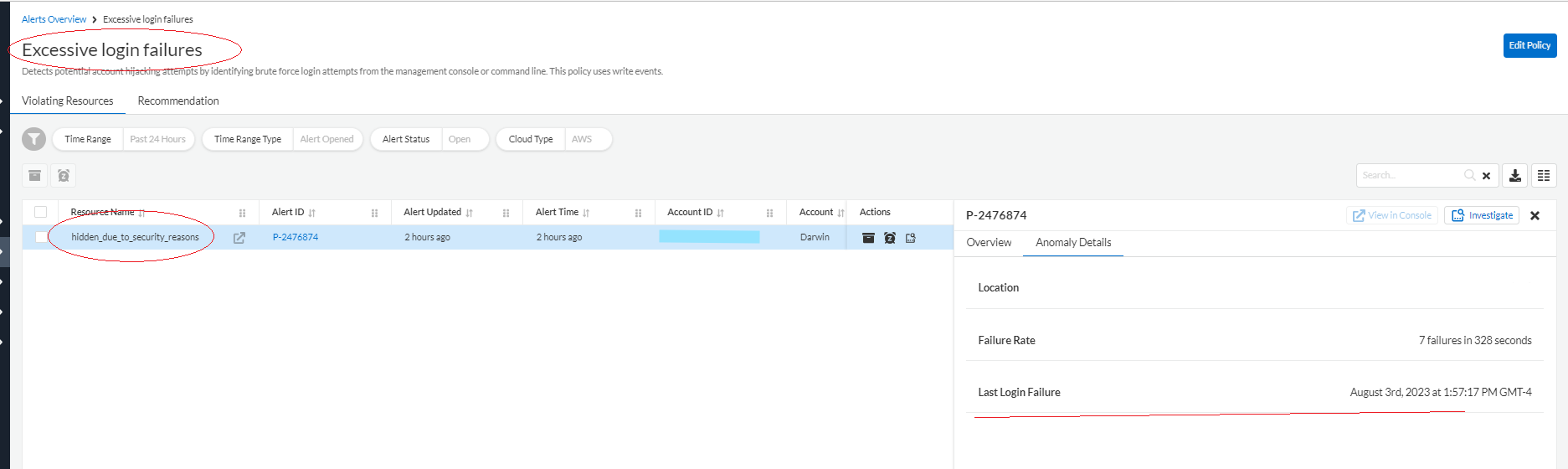Image resolution: width=1568 pixels, height=469 pixels.
Task: Click the redacted Account ID cell
Action: pyautogui.click(x=709, y=237)
